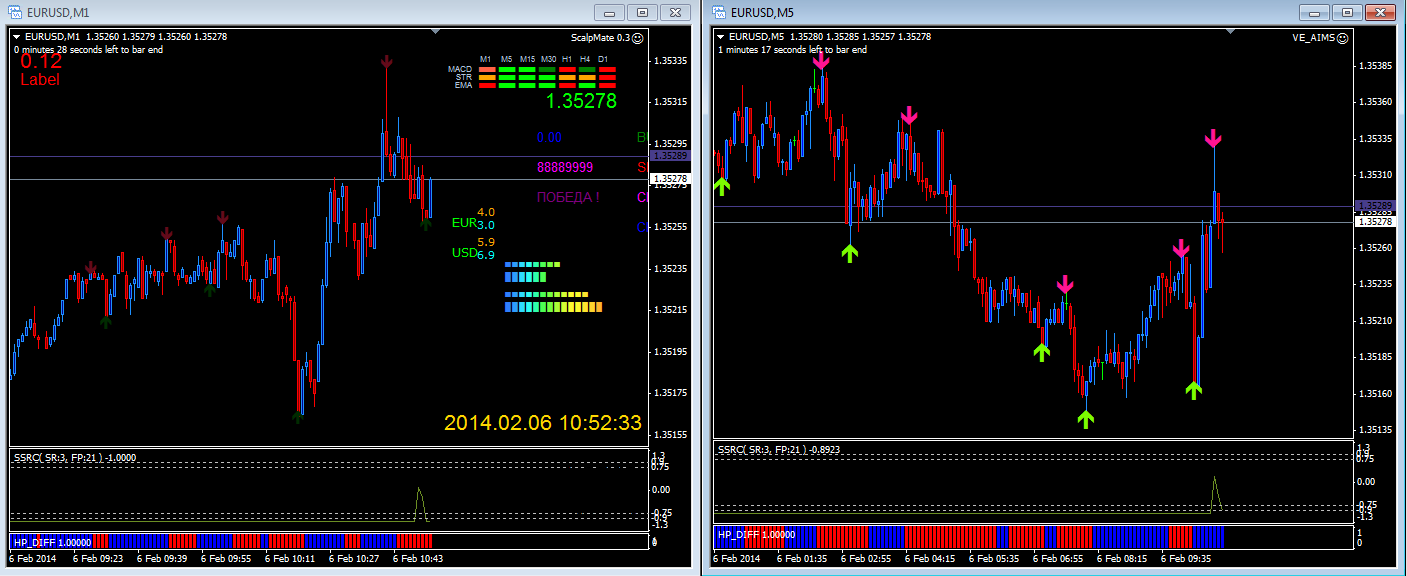Click the EURUSD,M5 window title bar icon

[720, 13]
